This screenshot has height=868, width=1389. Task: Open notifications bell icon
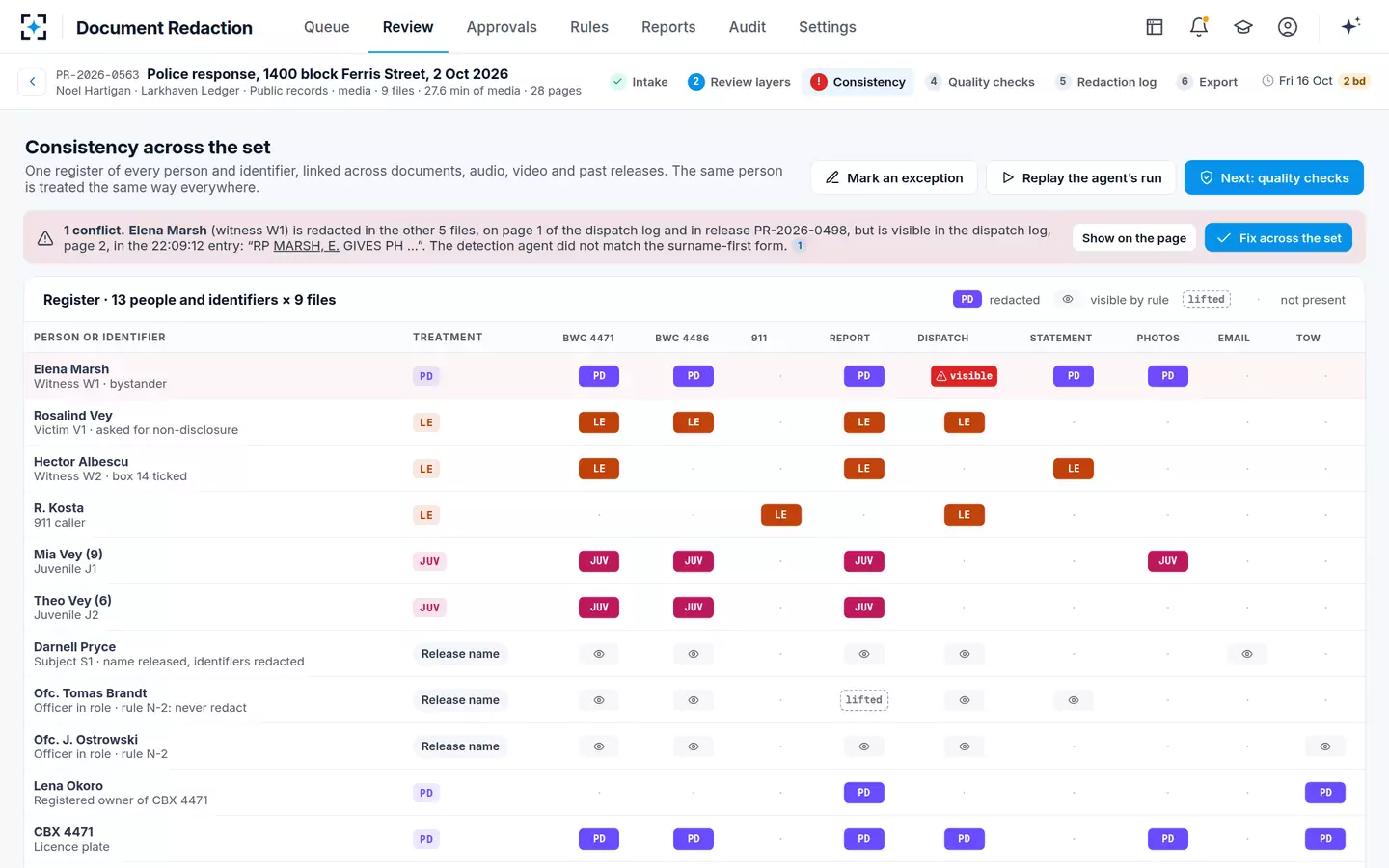[1199, 27]
